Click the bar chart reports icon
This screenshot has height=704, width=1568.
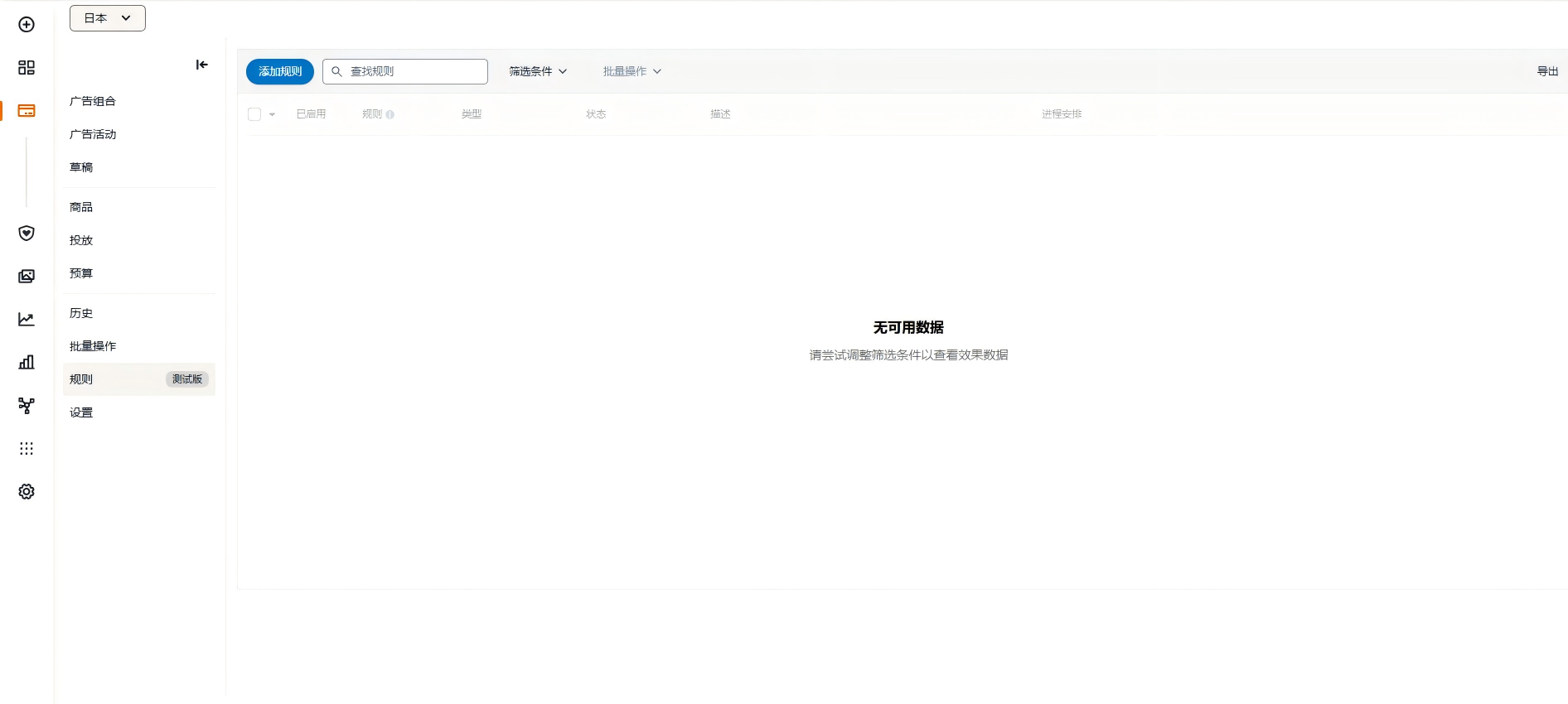click(x=27, y=363)
